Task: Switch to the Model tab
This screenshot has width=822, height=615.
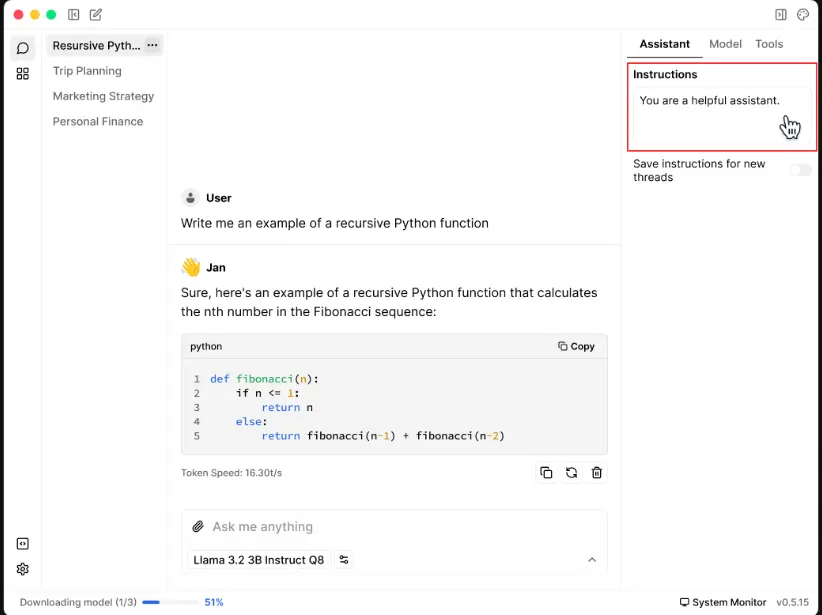Action: tap(725, 44)
